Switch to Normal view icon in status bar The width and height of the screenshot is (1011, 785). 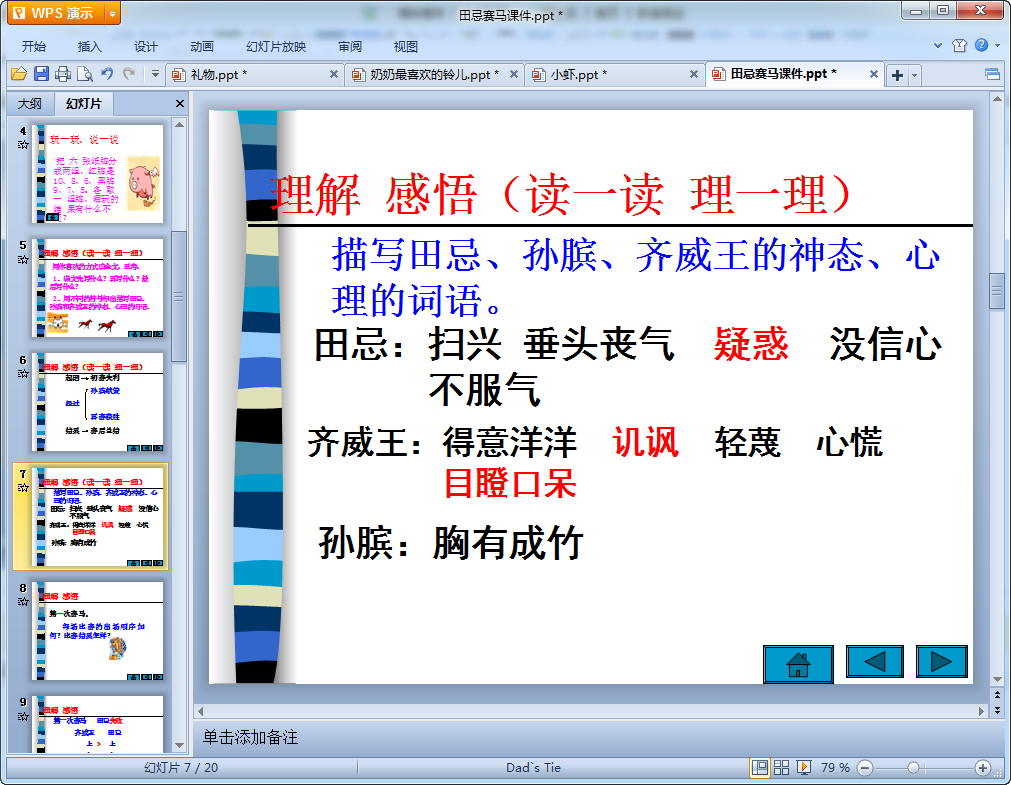[760, 768]
